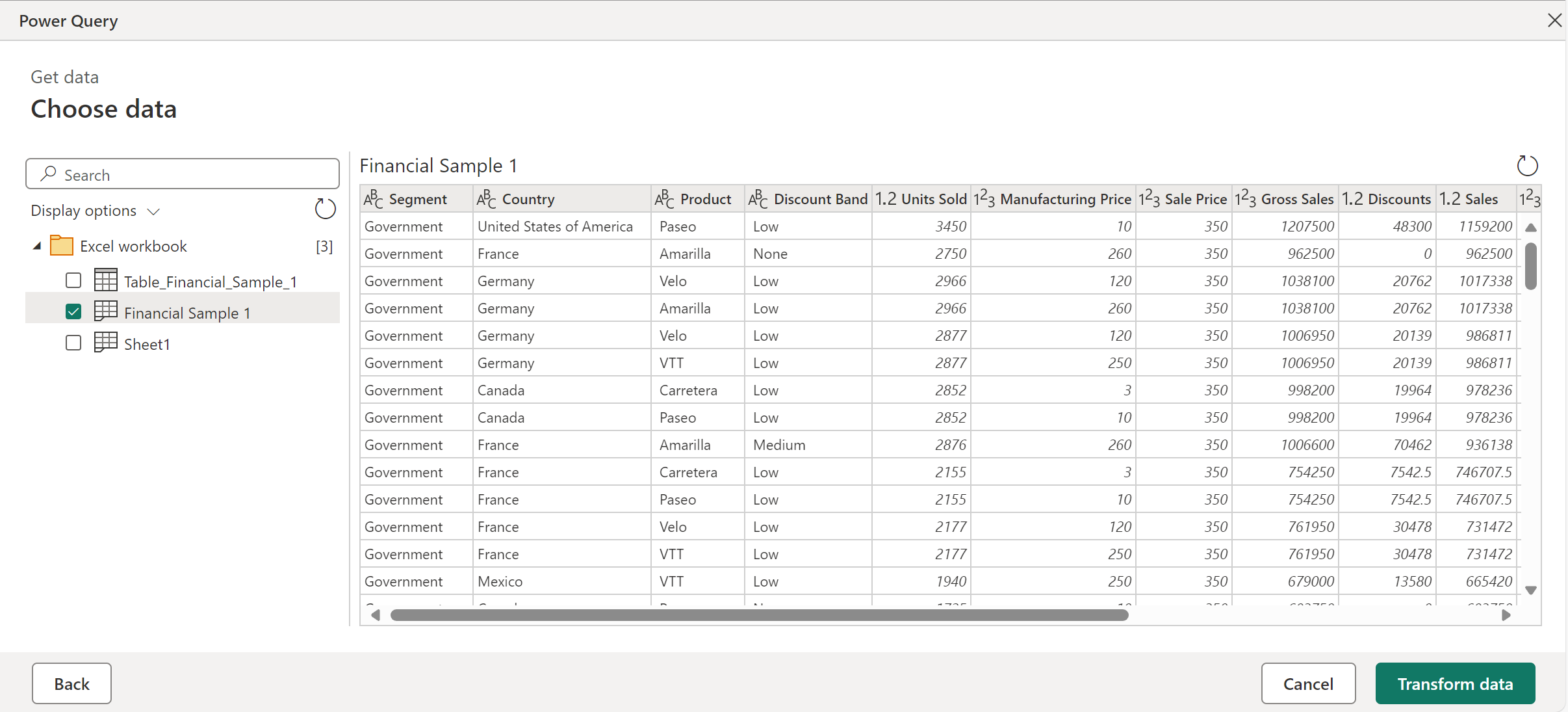1568x712 pixels.
Task: Select Financial Sample 1 tree item
Action: 185,312
